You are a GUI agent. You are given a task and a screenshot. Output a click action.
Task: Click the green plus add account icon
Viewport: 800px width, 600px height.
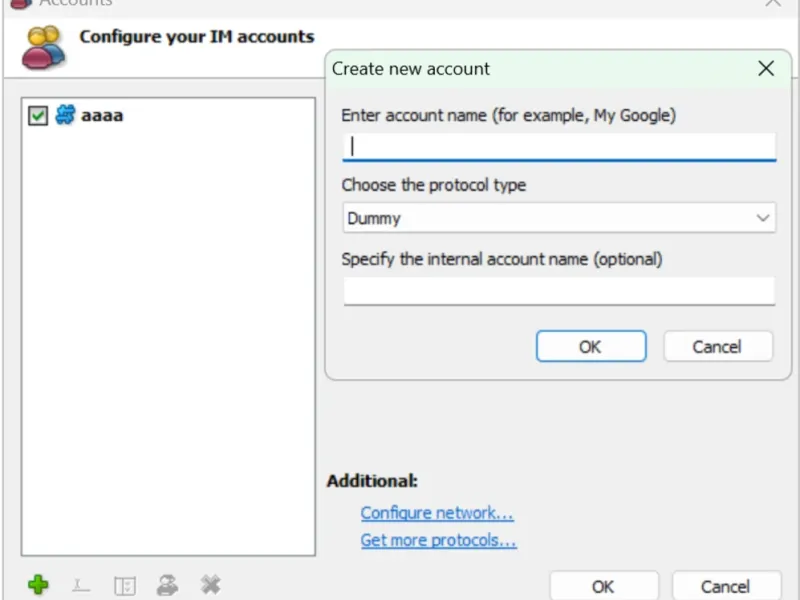pos(38,585)
